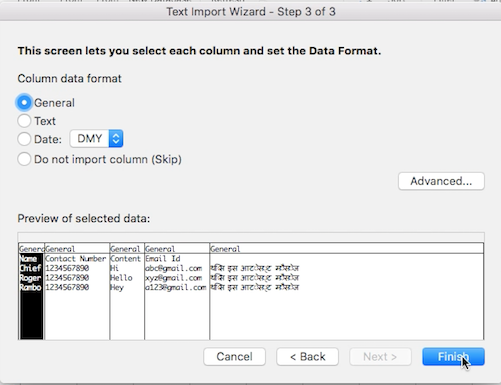Select the Hindi text column in preview
501x385 pixels.
(x=347, y=292)
